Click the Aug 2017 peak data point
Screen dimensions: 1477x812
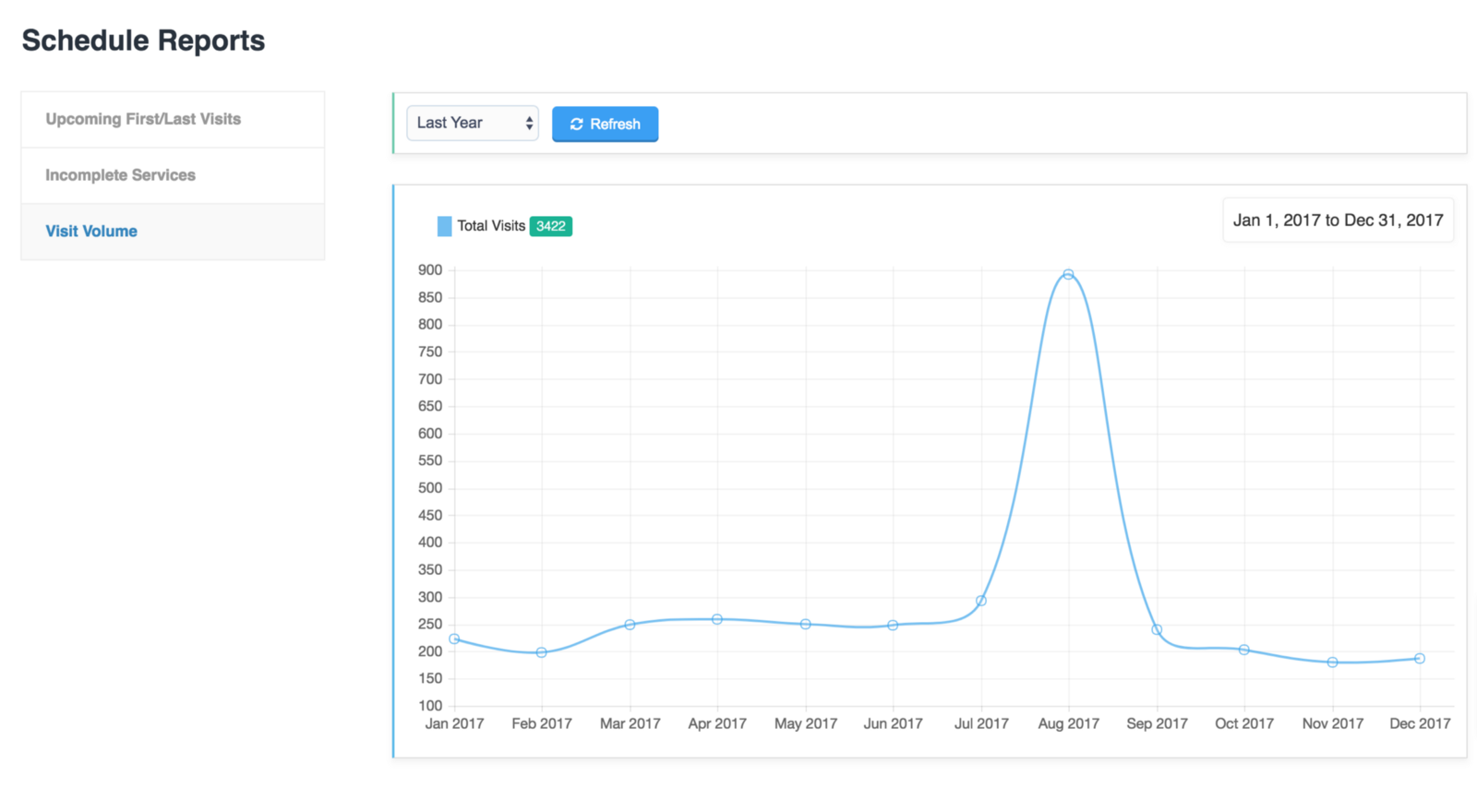tap(1068, 274)
